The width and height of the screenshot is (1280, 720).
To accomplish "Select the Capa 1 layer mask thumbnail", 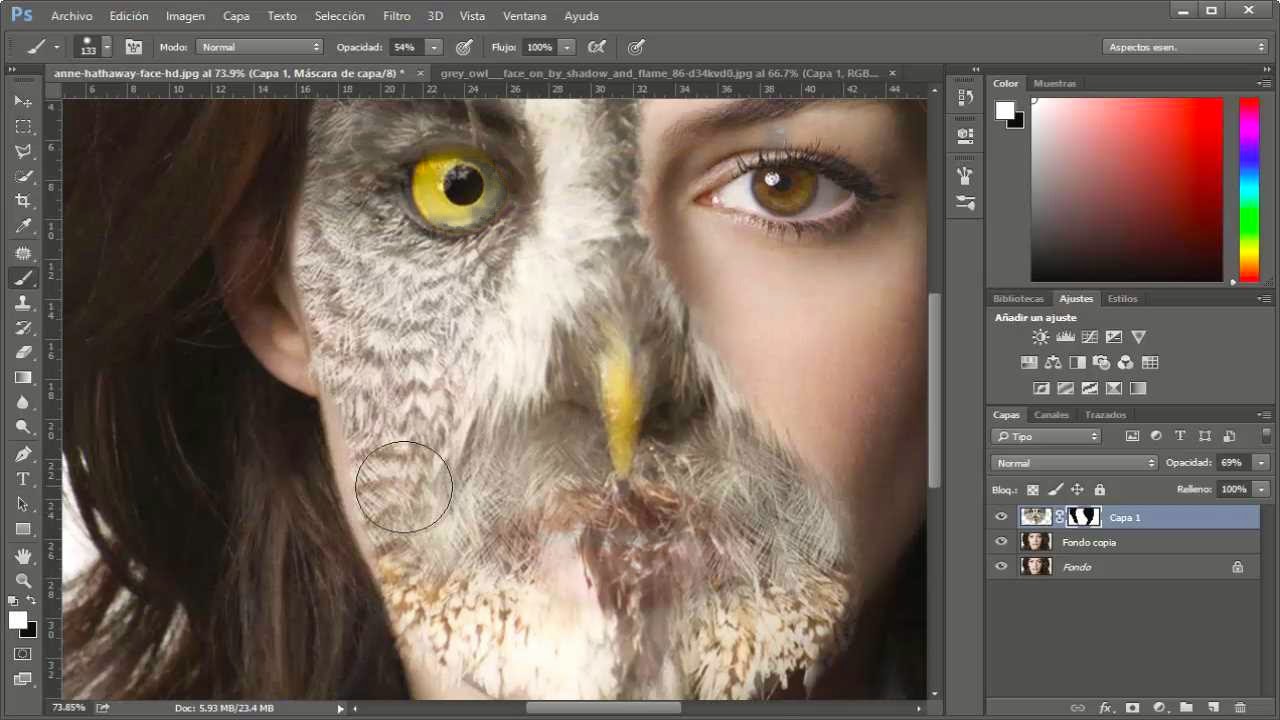I will tap(1084, 517).
